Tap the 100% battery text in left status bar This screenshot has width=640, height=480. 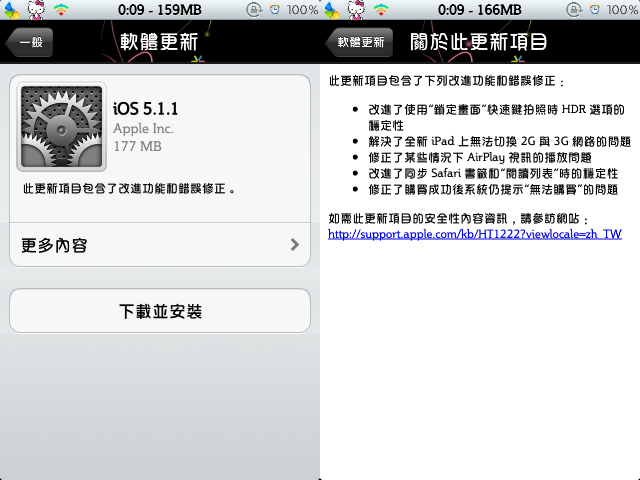(302, 10)
